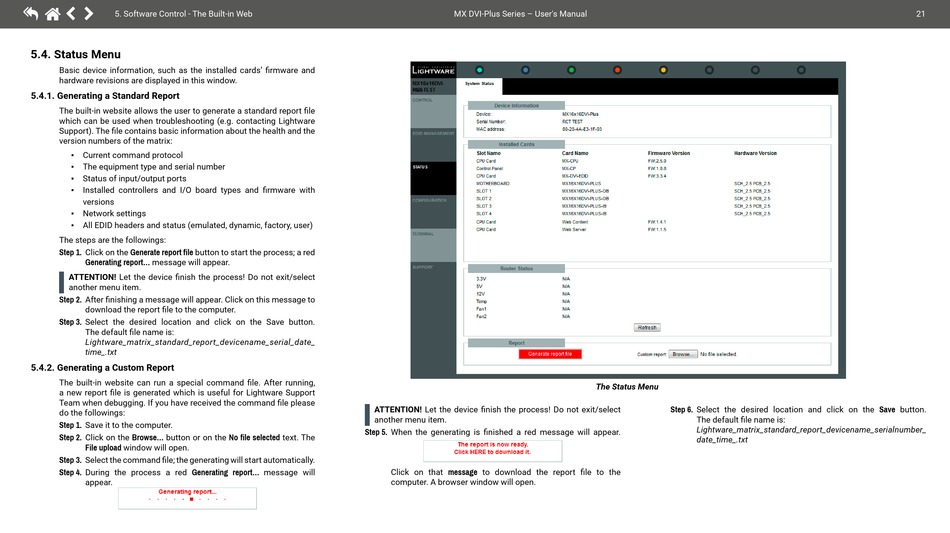The image size is (950, 533).
Task: Open the SUPPORT sidebar section
Action: click(422, 267)
